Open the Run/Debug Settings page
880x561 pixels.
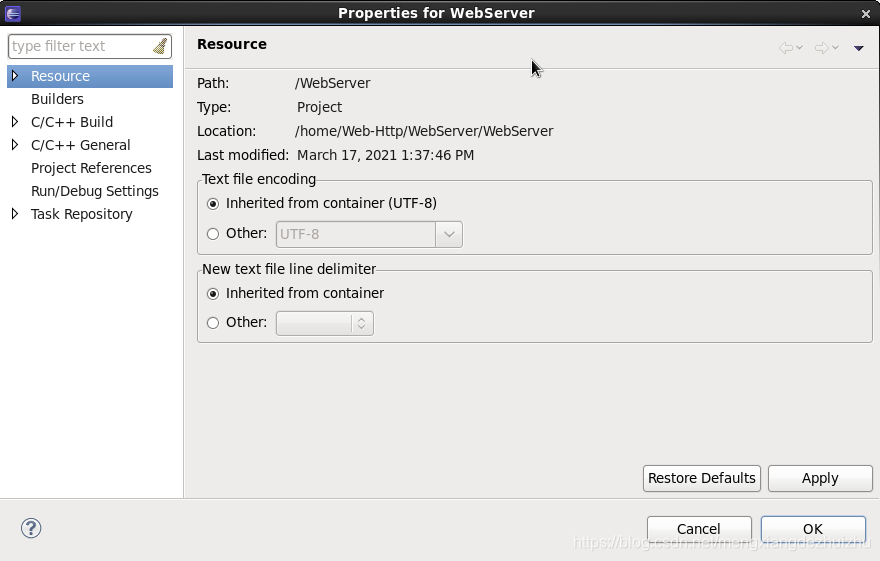coord(95,191)
